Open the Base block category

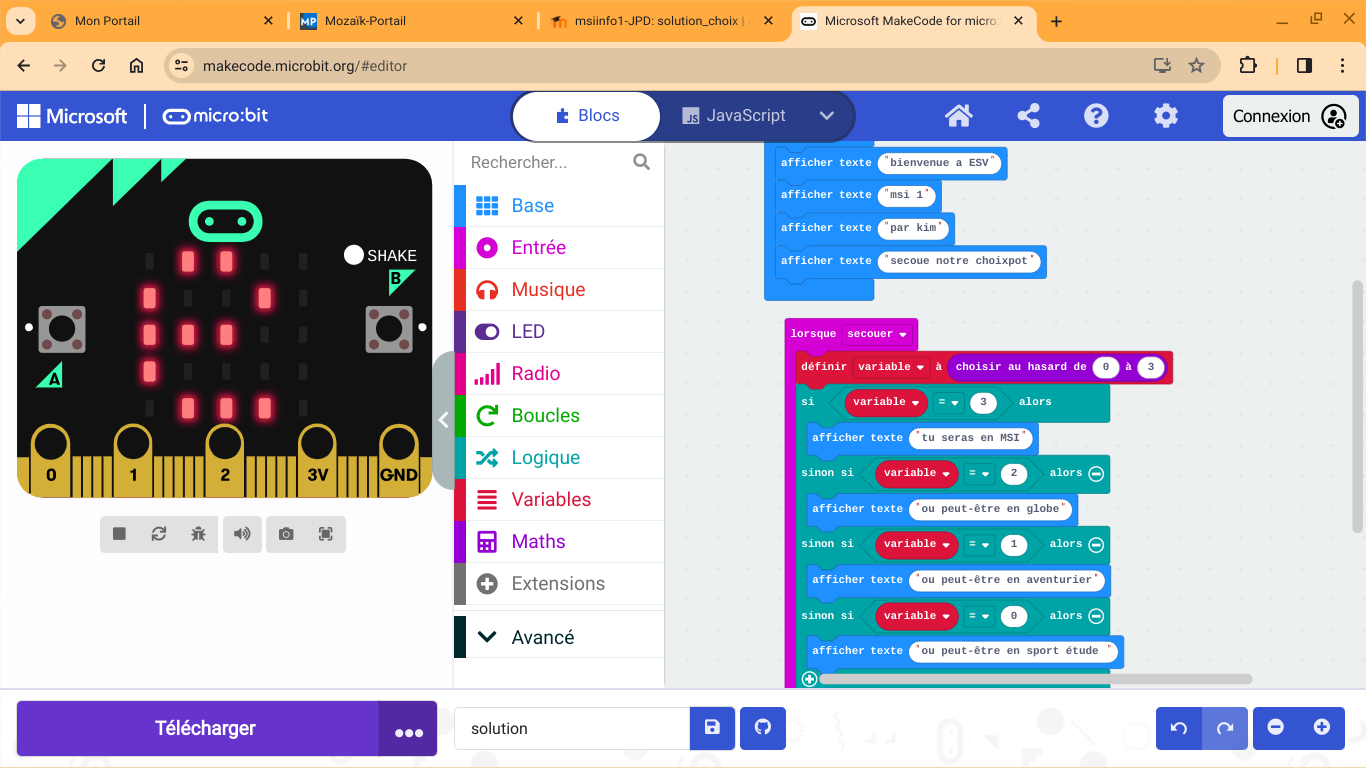559,205
